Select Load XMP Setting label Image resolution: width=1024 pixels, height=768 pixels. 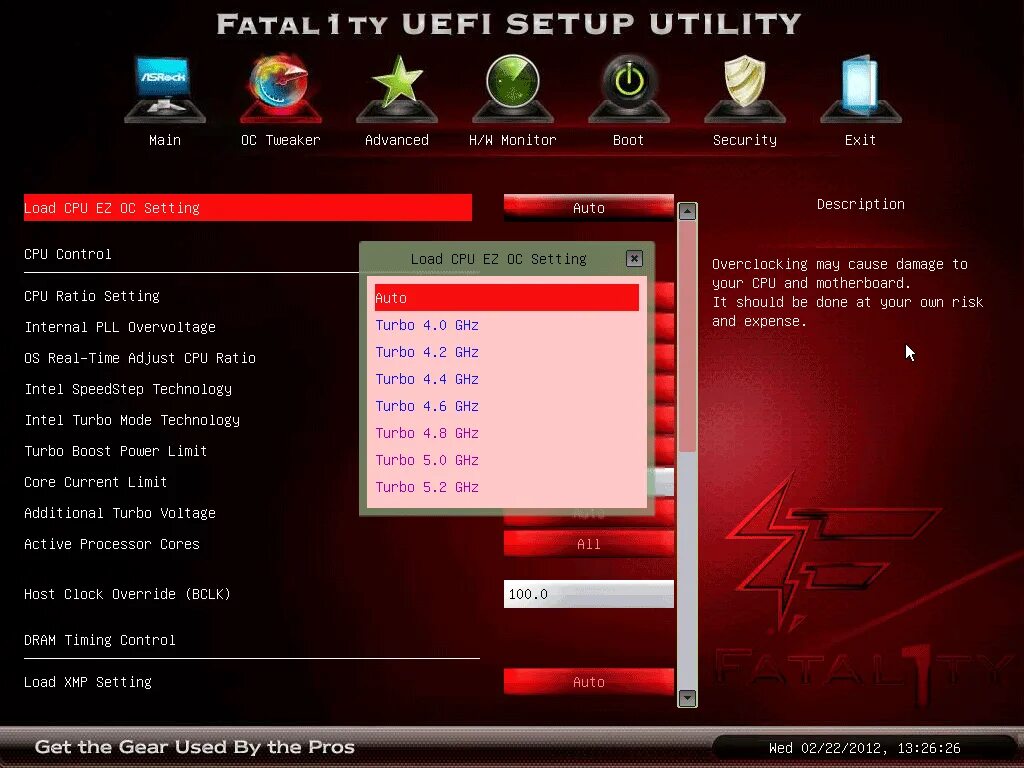[x=88, y=682]
